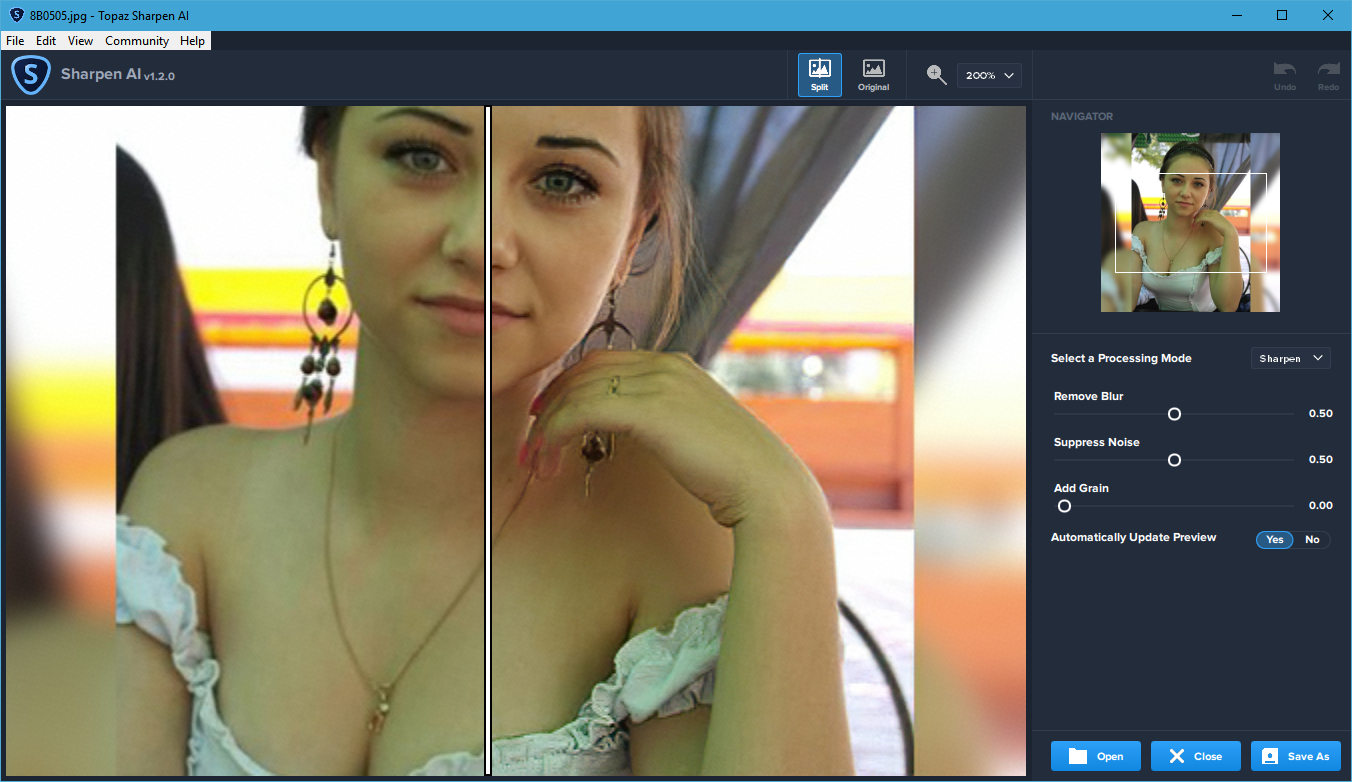Image resolution: width=1352 pixels, height=782 pixels.
Task: Open the Community menu
Action: coord(137,41)
